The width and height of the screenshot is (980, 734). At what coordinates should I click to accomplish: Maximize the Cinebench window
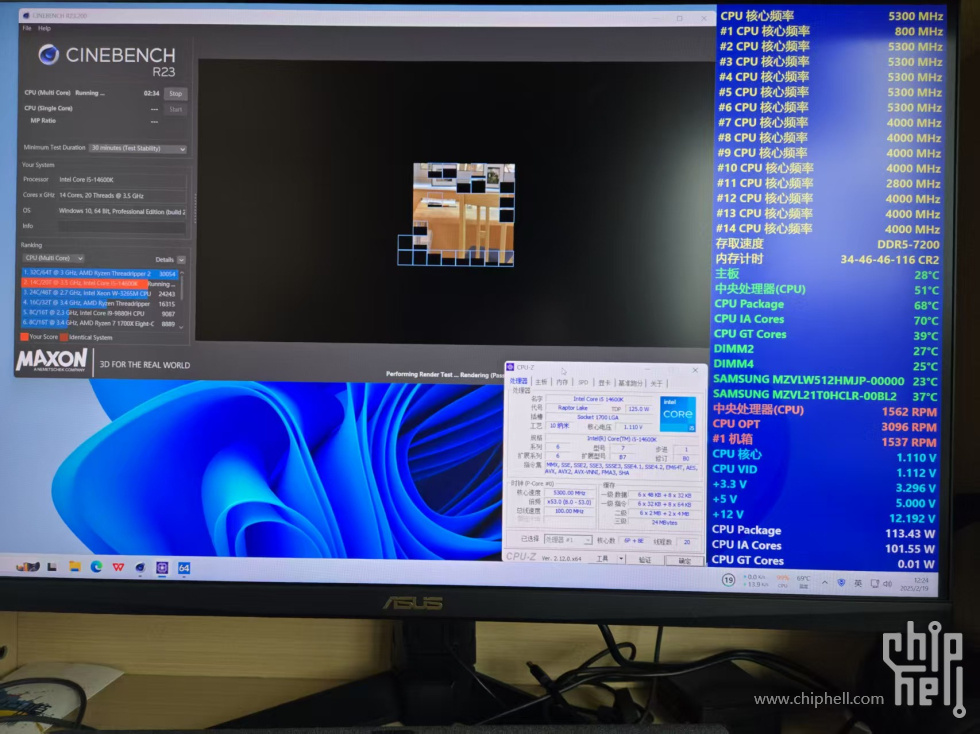click(x=679, y=18)
